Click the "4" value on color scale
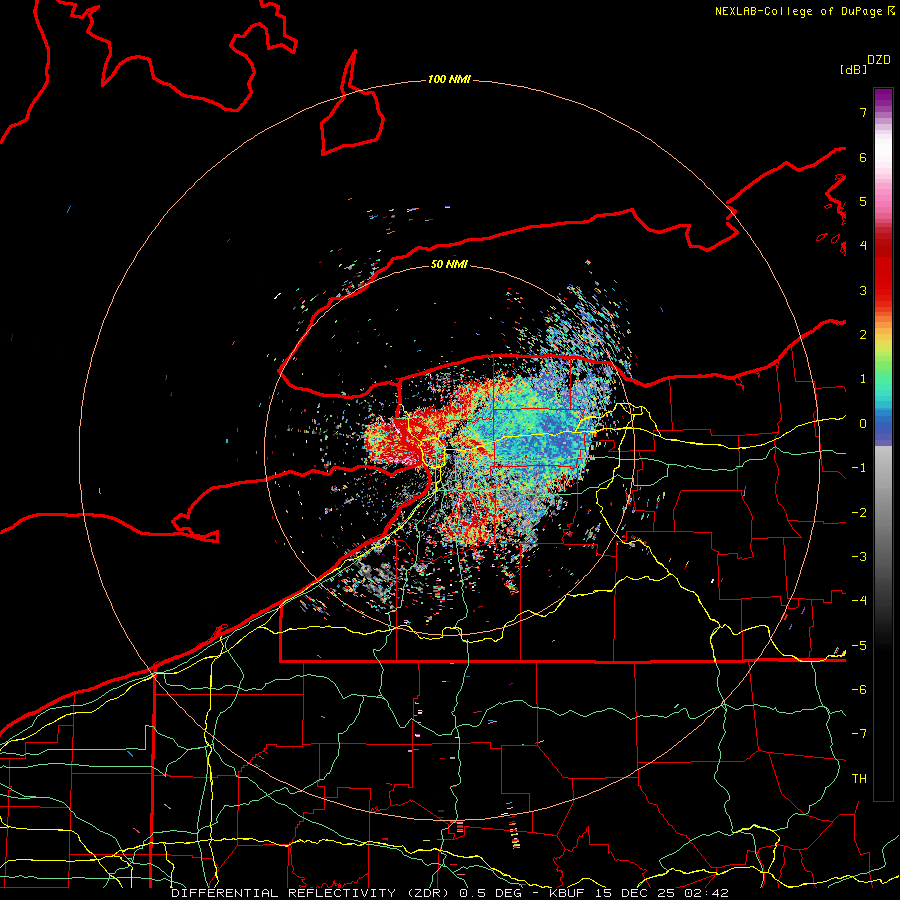Image resolution: width=900 pixels, height=900 pixels. [x=863, y=246]
